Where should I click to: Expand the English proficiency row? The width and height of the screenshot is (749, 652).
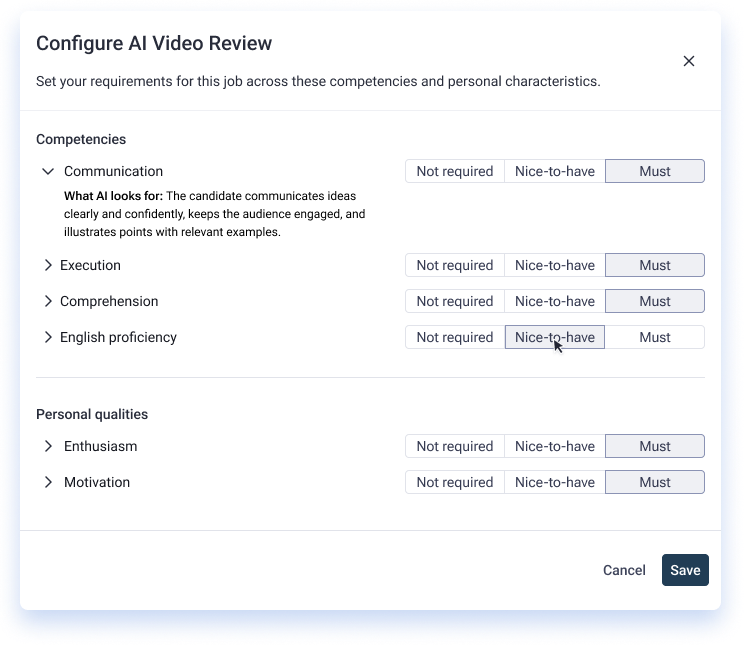48,337
